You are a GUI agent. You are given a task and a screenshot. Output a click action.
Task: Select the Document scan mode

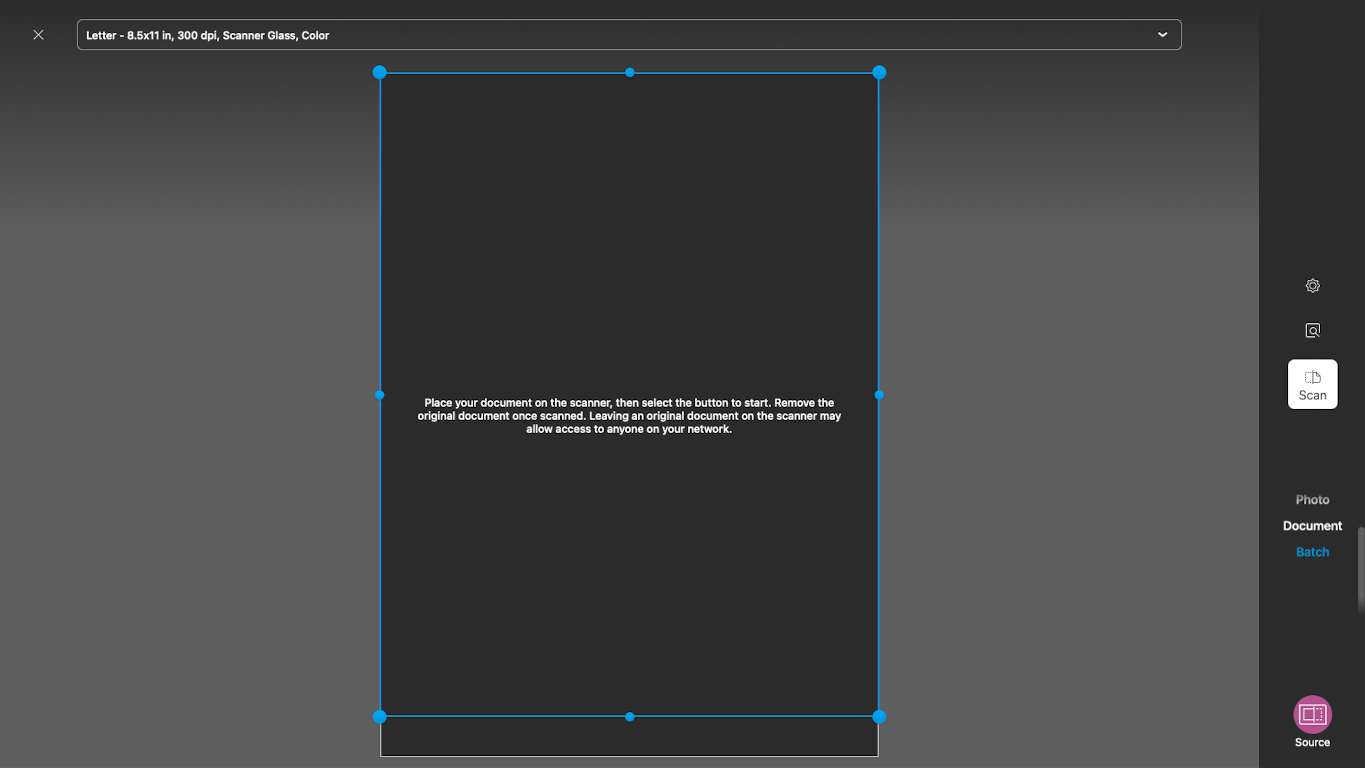click(1312, 525)
